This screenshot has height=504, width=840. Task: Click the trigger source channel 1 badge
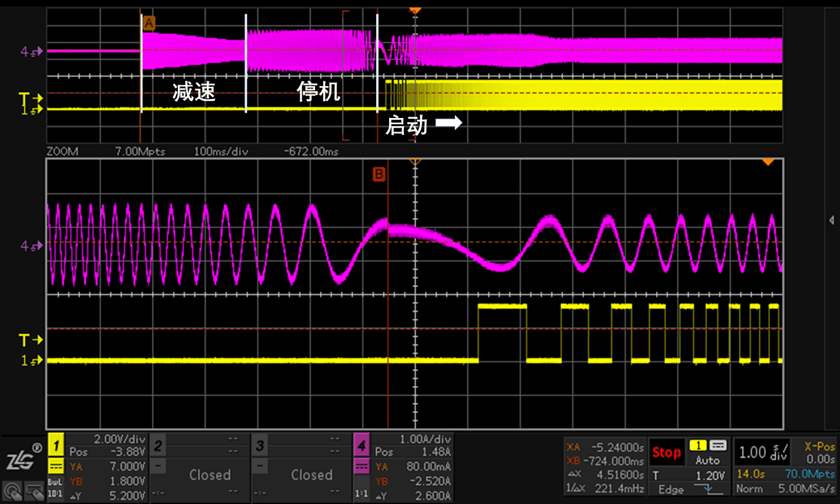click(699, 444)
